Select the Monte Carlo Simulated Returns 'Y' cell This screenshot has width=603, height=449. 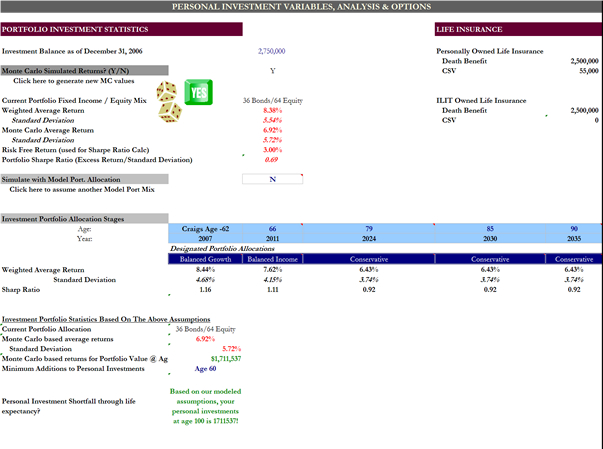[272, 71]
